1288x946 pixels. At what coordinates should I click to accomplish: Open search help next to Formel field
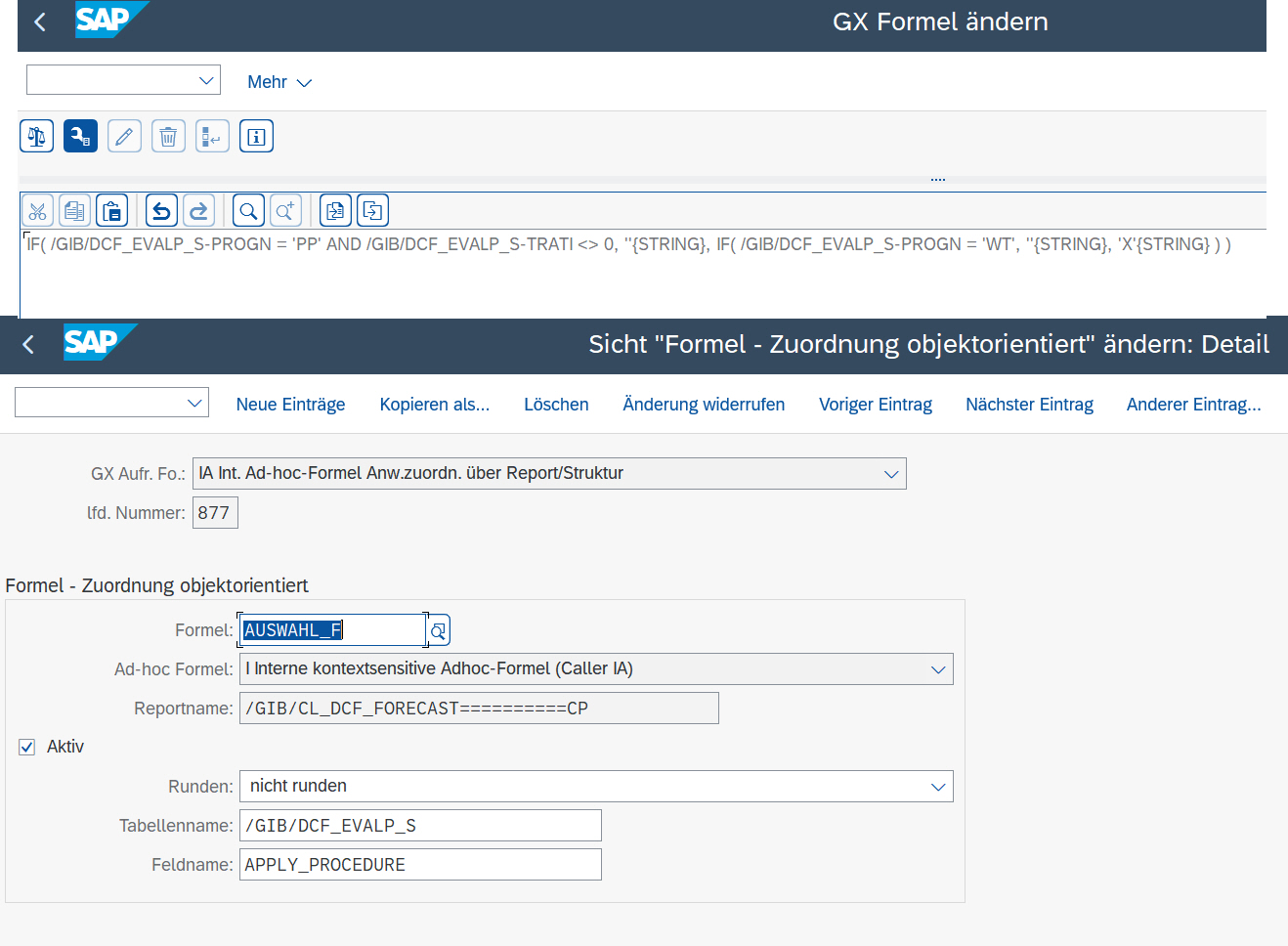coord(439,631)
